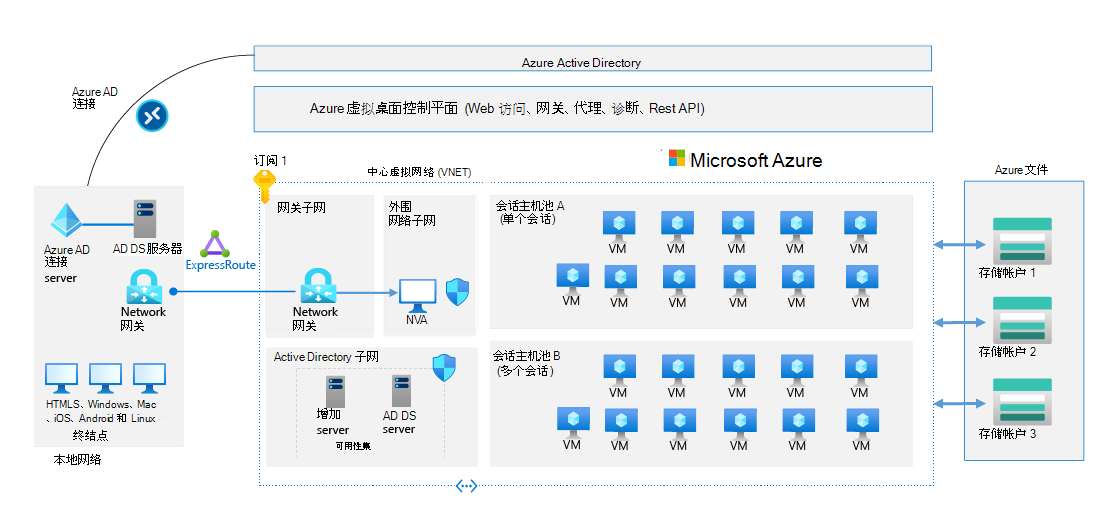Click the Azure AD 连接 label above Remote Desktop icon
This screenshot has height=524, width=1112.
click(94, 97)
